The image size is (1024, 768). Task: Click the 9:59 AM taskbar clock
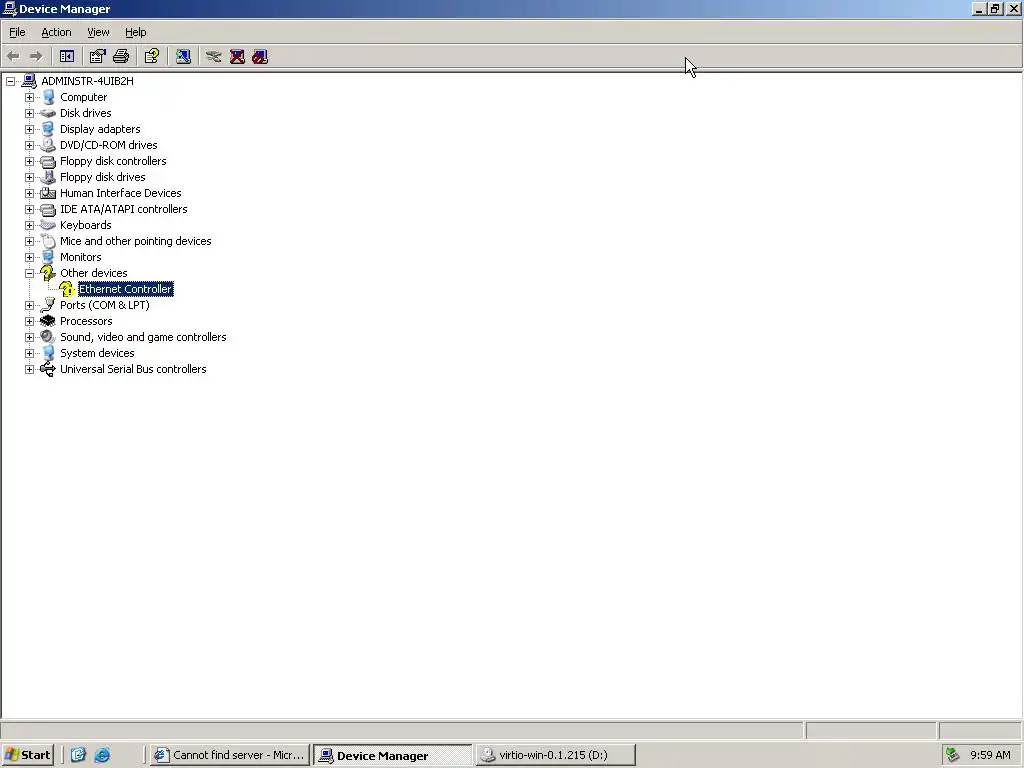pyautogui.click(x=990, y=755)
